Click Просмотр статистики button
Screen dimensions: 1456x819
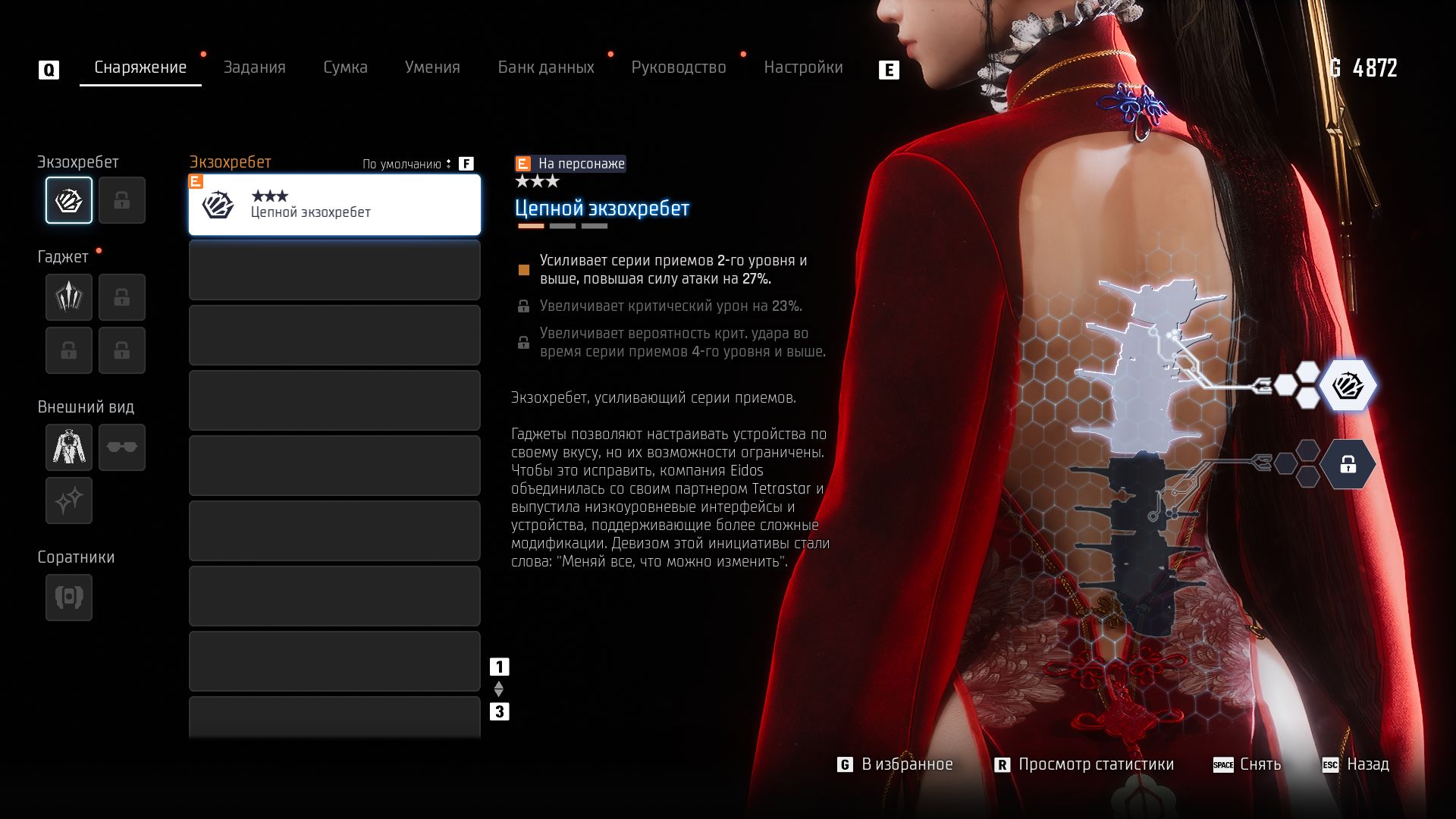[1084, 764]
